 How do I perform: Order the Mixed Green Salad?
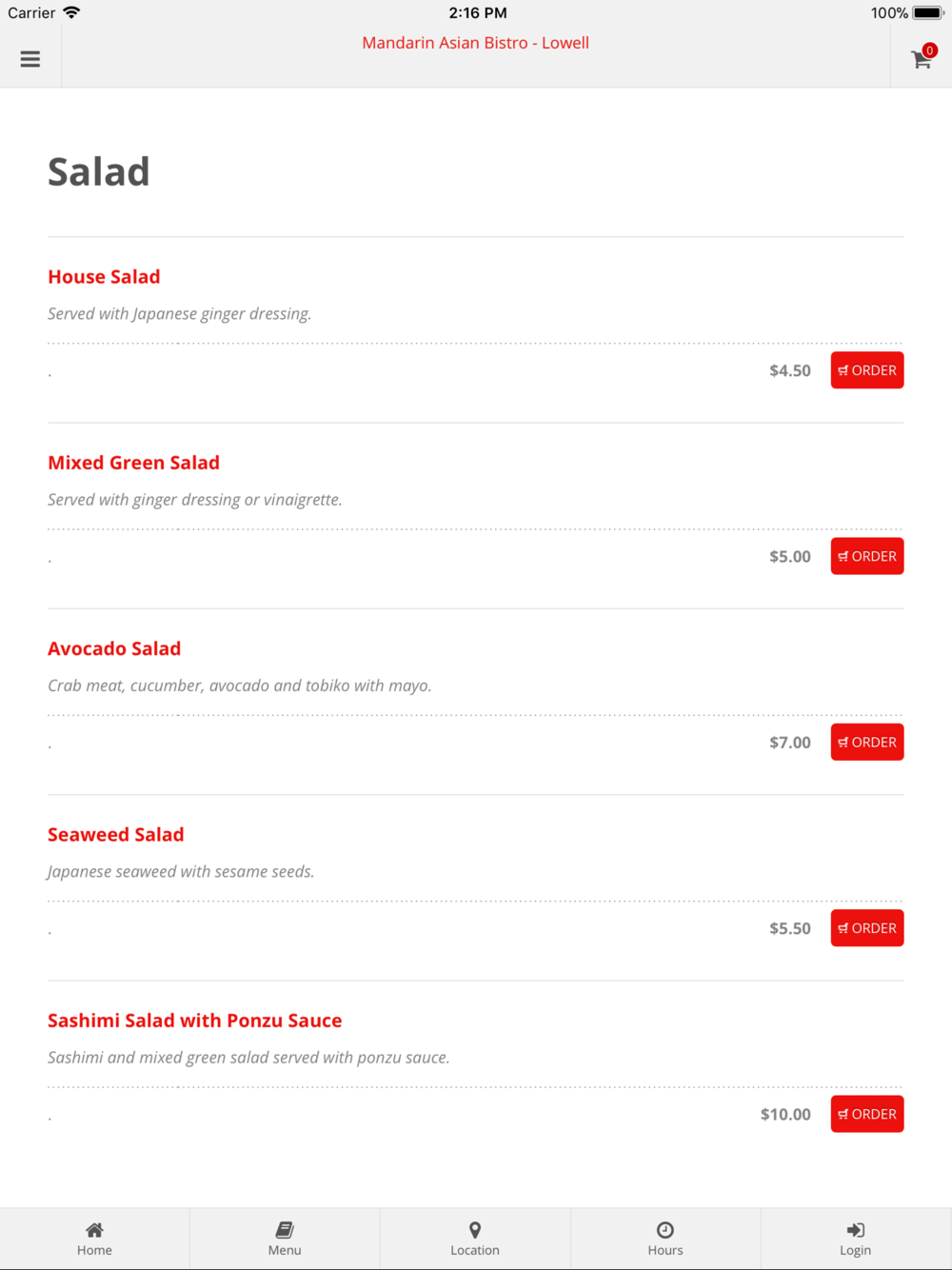tap(866, 556)
